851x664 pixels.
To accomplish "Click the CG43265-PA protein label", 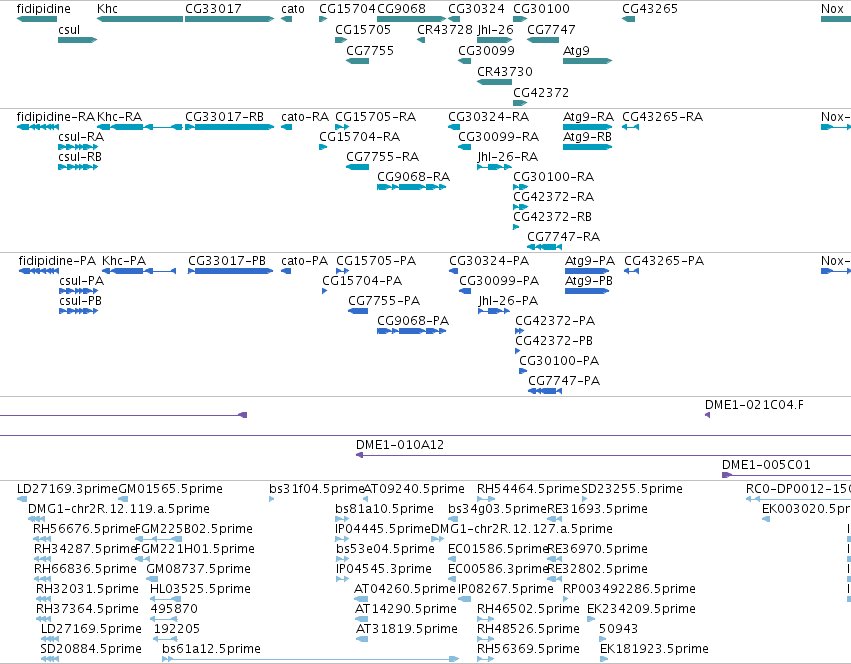I will 664,261.
